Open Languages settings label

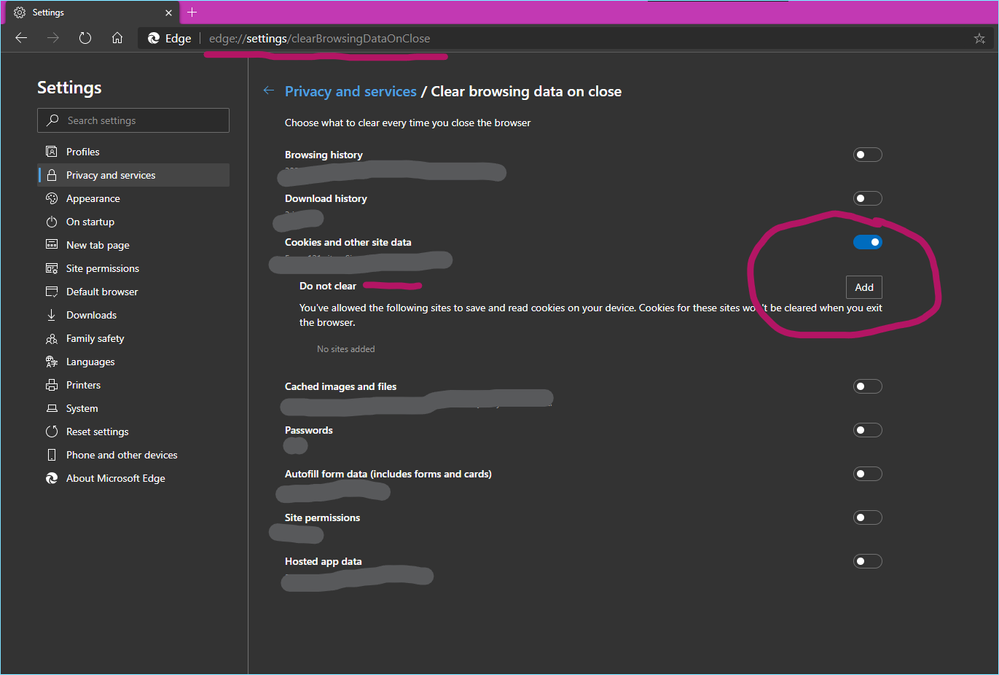(x=90, y=361)
